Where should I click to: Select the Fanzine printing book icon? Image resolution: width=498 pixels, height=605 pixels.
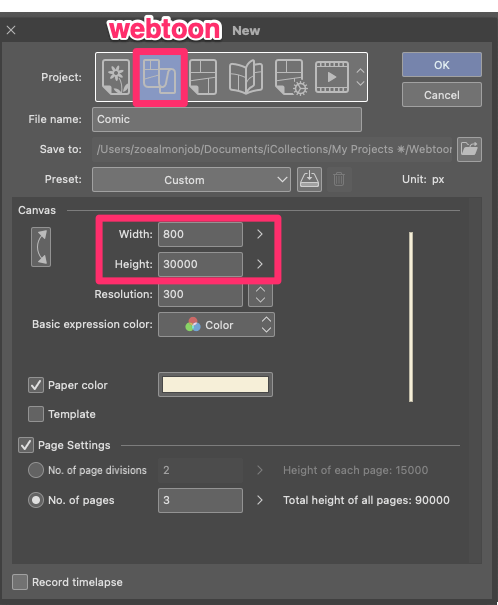tap(246, 77)
